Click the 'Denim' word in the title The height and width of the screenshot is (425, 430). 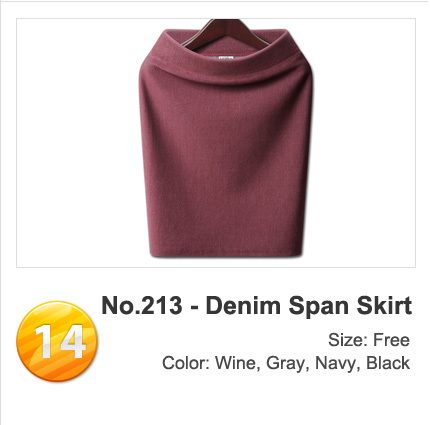[x=243, y=305]
